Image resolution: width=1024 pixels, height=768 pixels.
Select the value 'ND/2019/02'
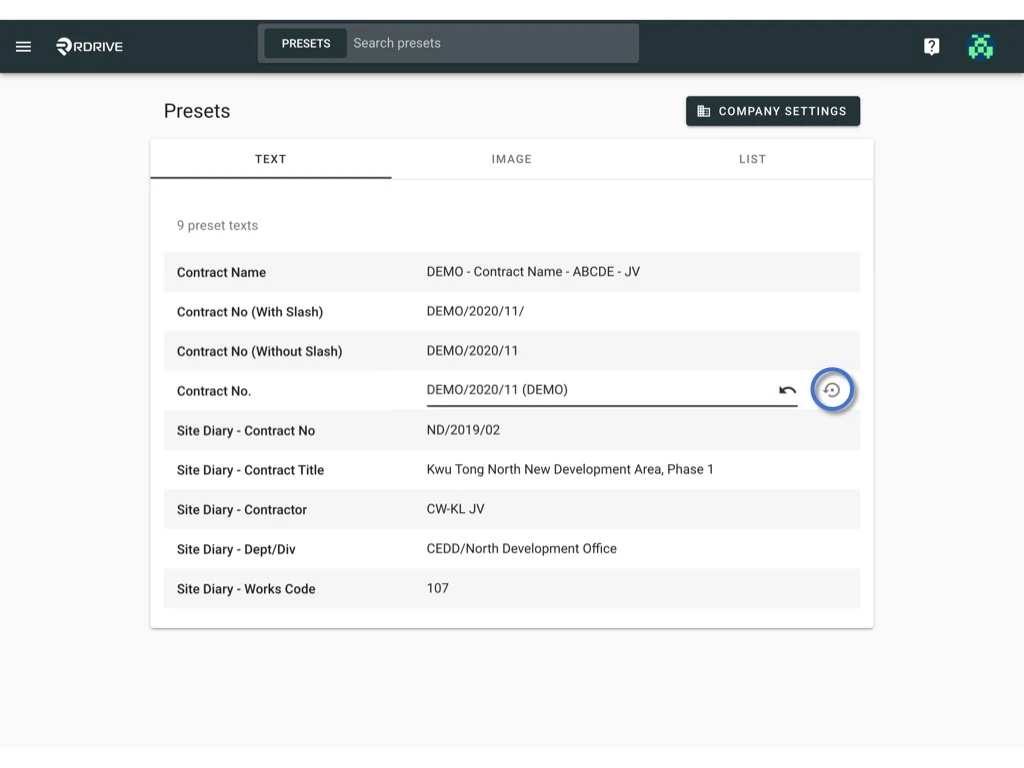(x=463, y=430)
